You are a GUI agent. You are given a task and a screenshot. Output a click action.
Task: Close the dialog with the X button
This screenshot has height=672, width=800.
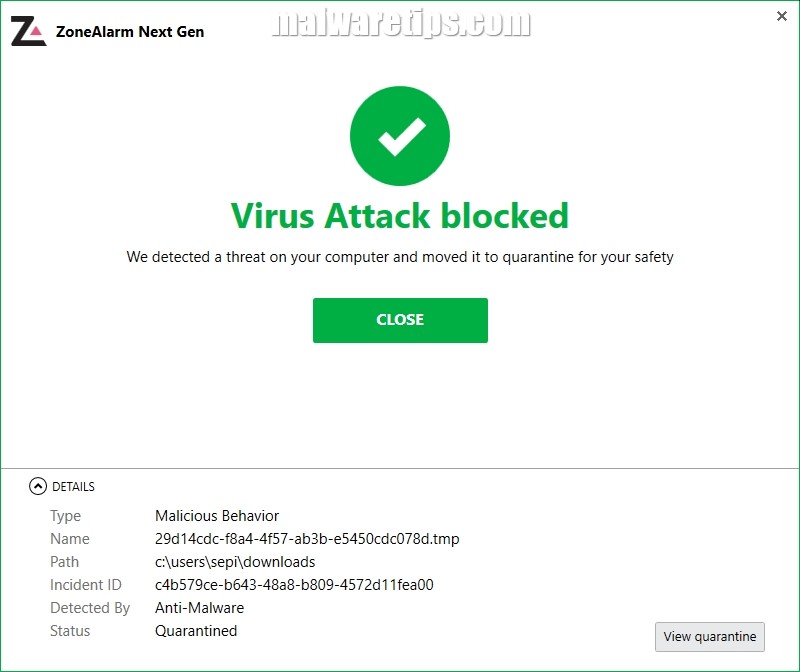click(x=781, y=17)
